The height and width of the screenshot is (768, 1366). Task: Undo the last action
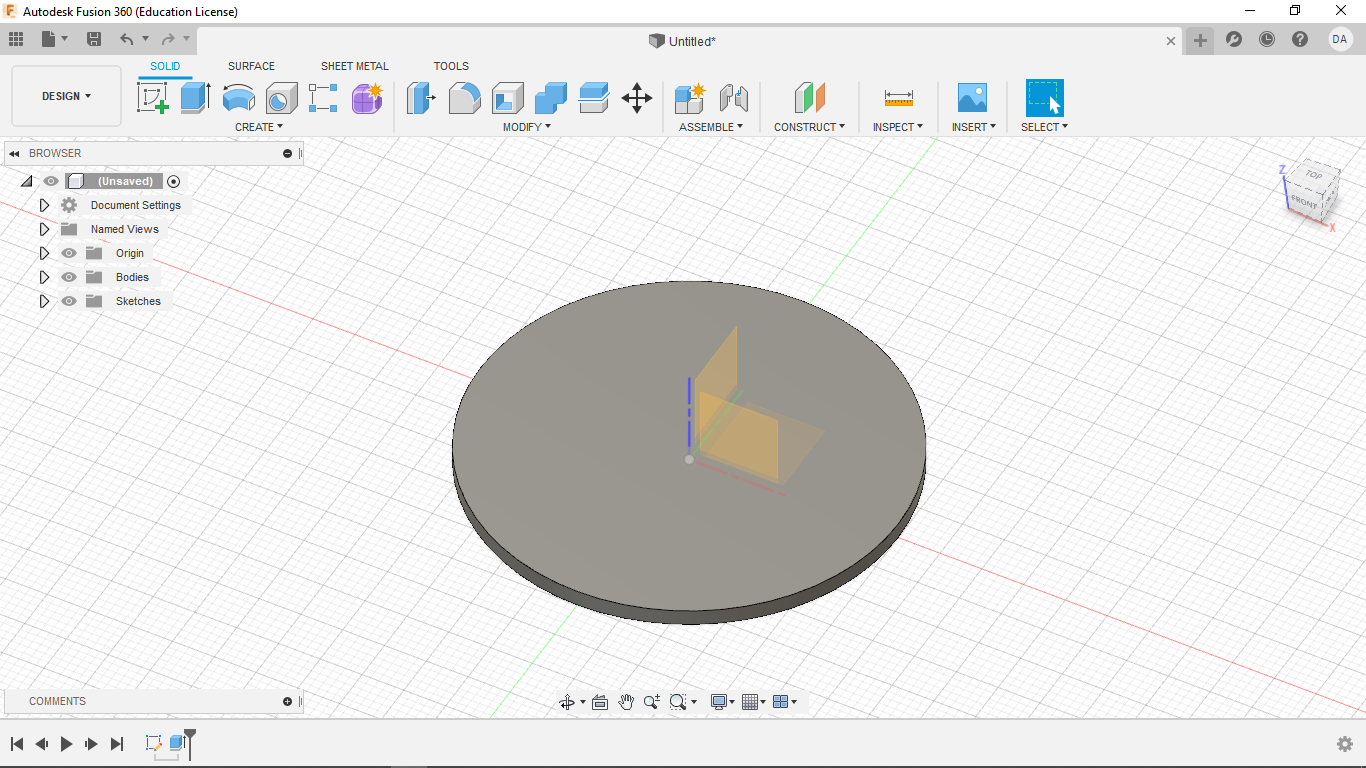pos(127,39)
